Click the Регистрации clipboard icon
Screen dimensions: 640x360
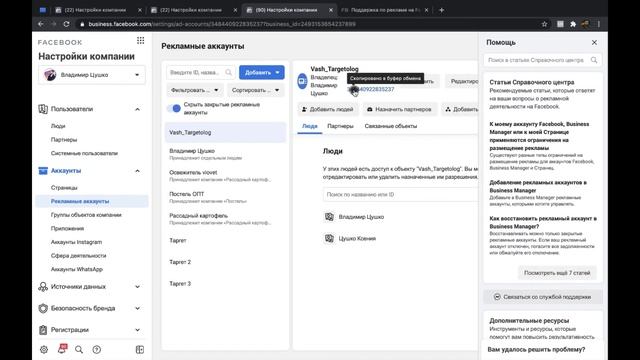coord(43,330)
